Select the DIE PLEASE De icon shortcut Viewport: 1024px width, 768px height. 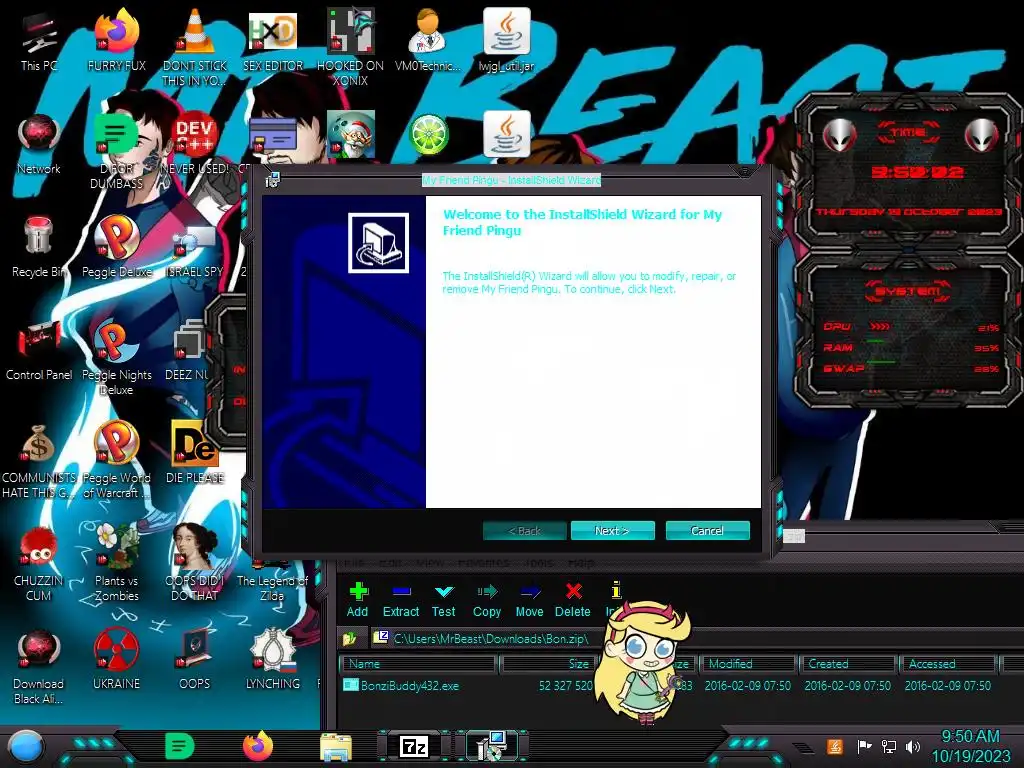(195, 453)
